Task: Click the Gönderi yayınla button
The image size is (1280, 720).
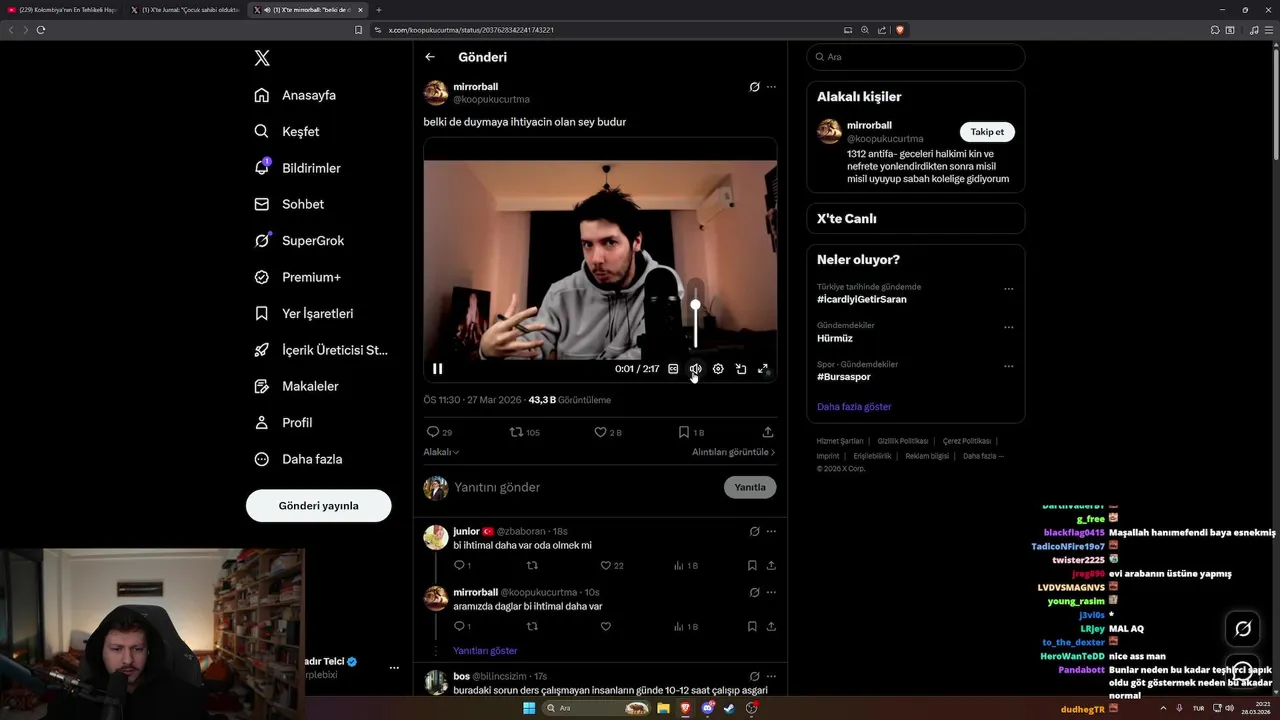Action: pos(318,506)
